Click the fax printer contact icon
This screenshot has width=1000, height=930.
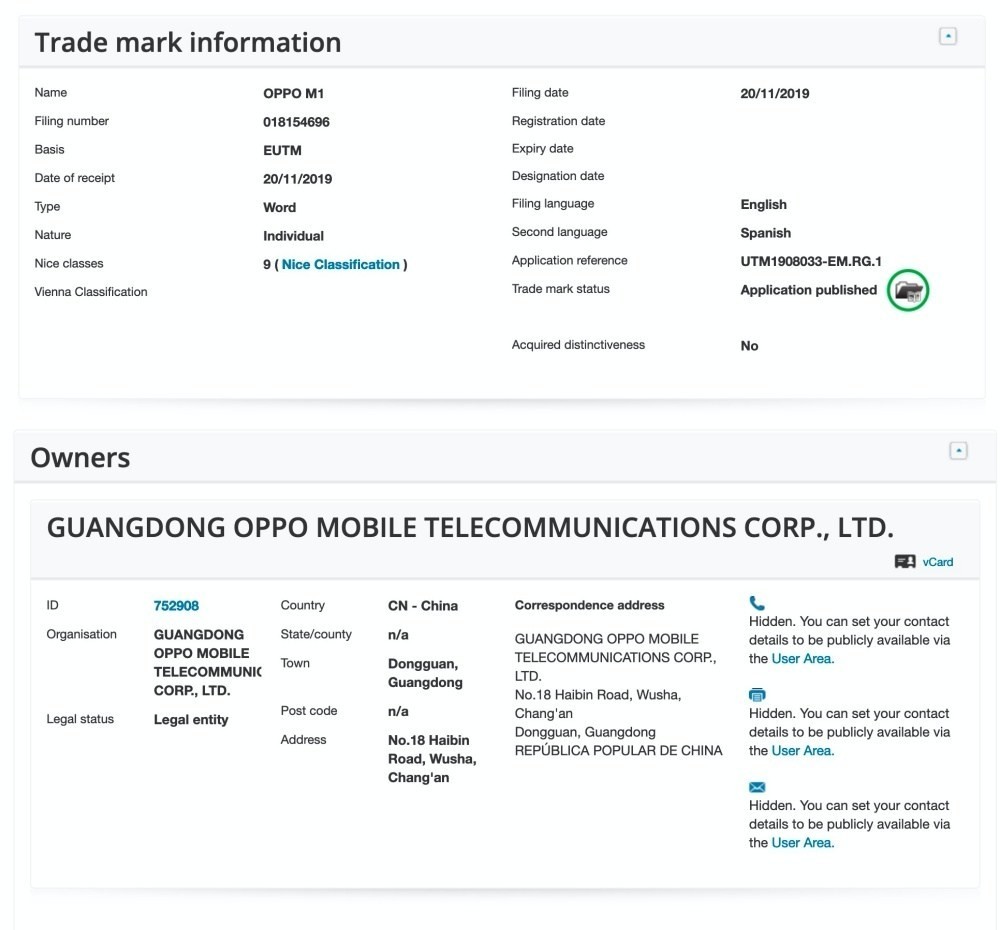point(757,695)
